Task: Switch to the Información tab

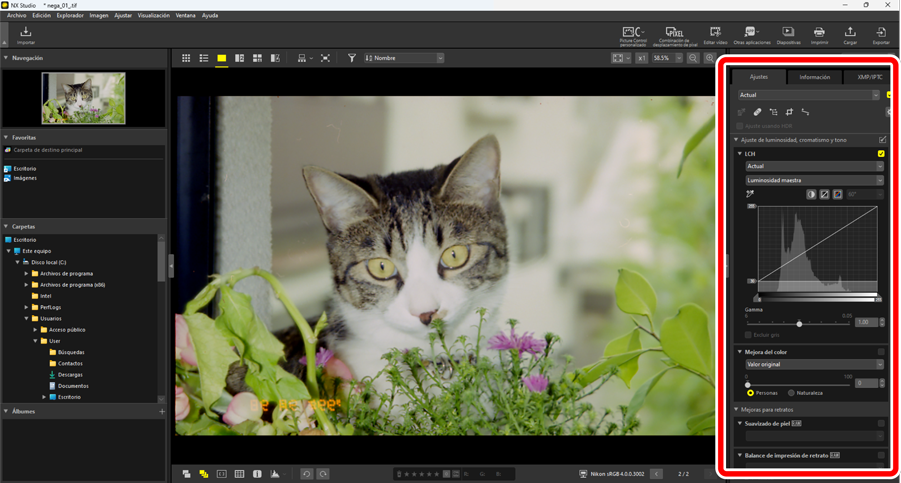Action: (x=814, y=77)
